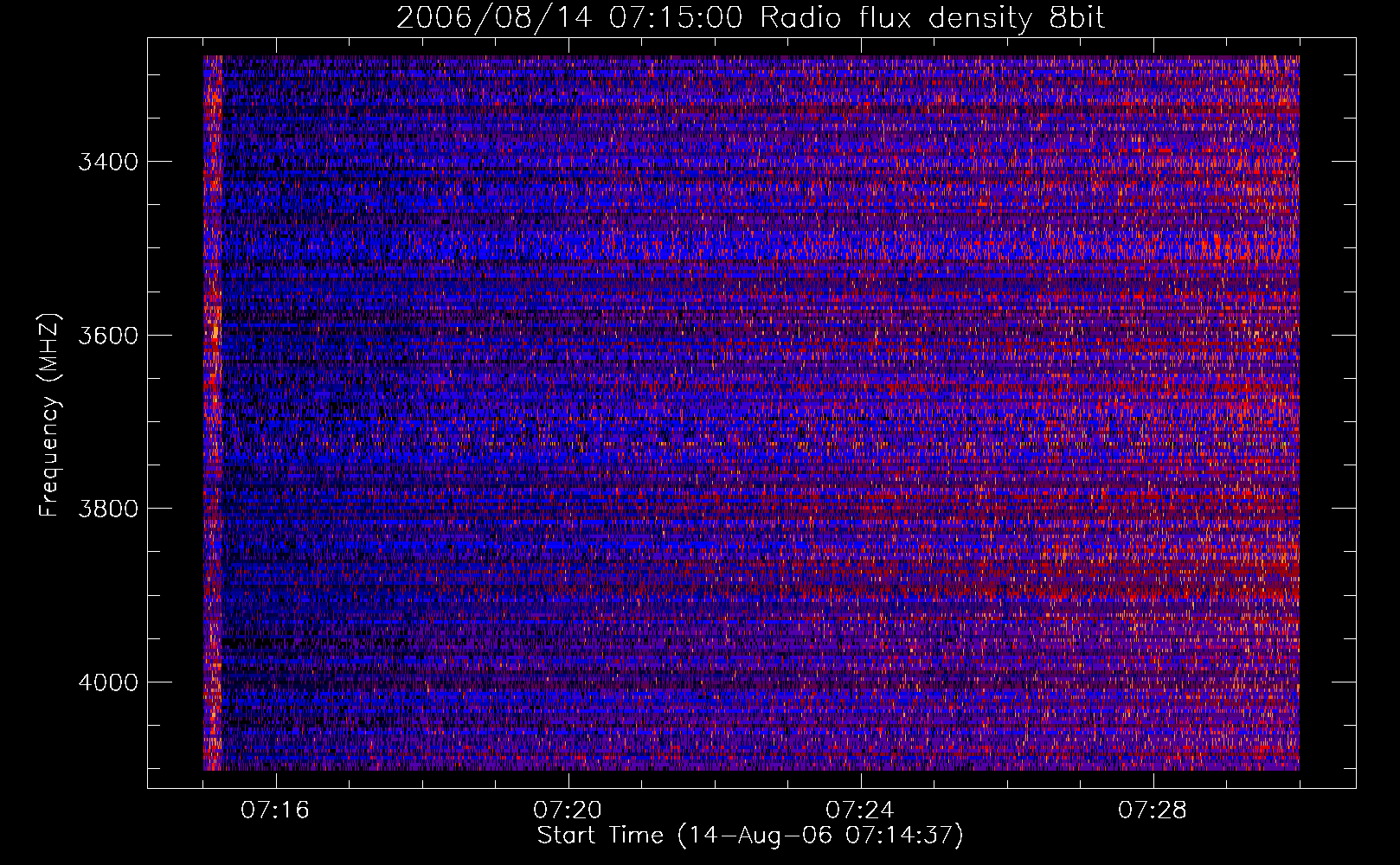Click the 07:16 time tick label
Screen dimensions: 1400x865
click(275, 811)
